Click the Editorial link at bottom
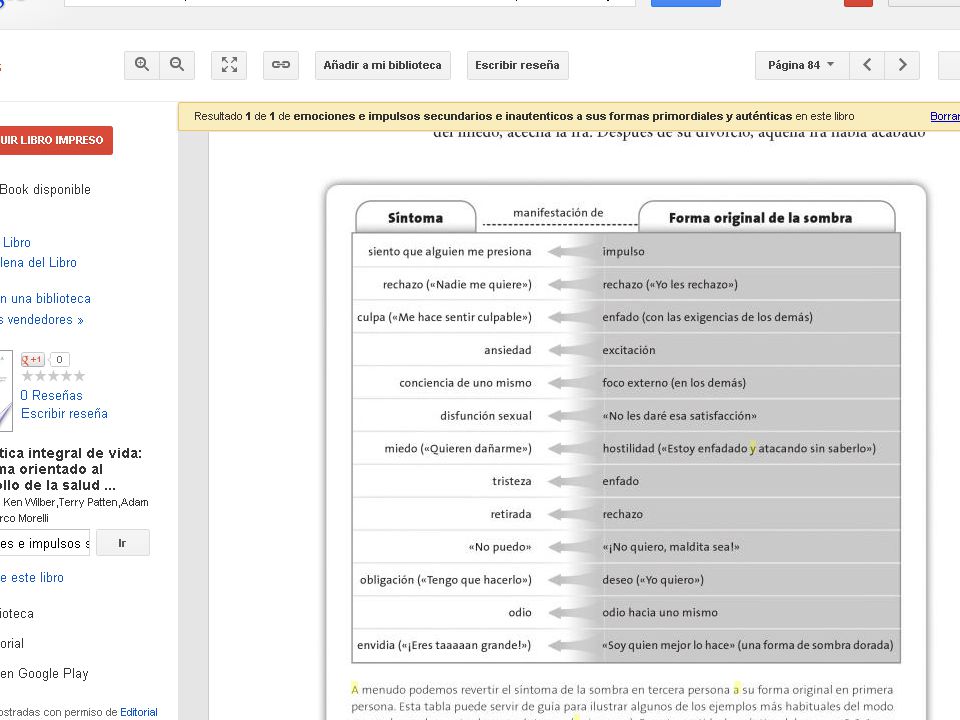The image size is (960, 720). (x=138, y=712)
